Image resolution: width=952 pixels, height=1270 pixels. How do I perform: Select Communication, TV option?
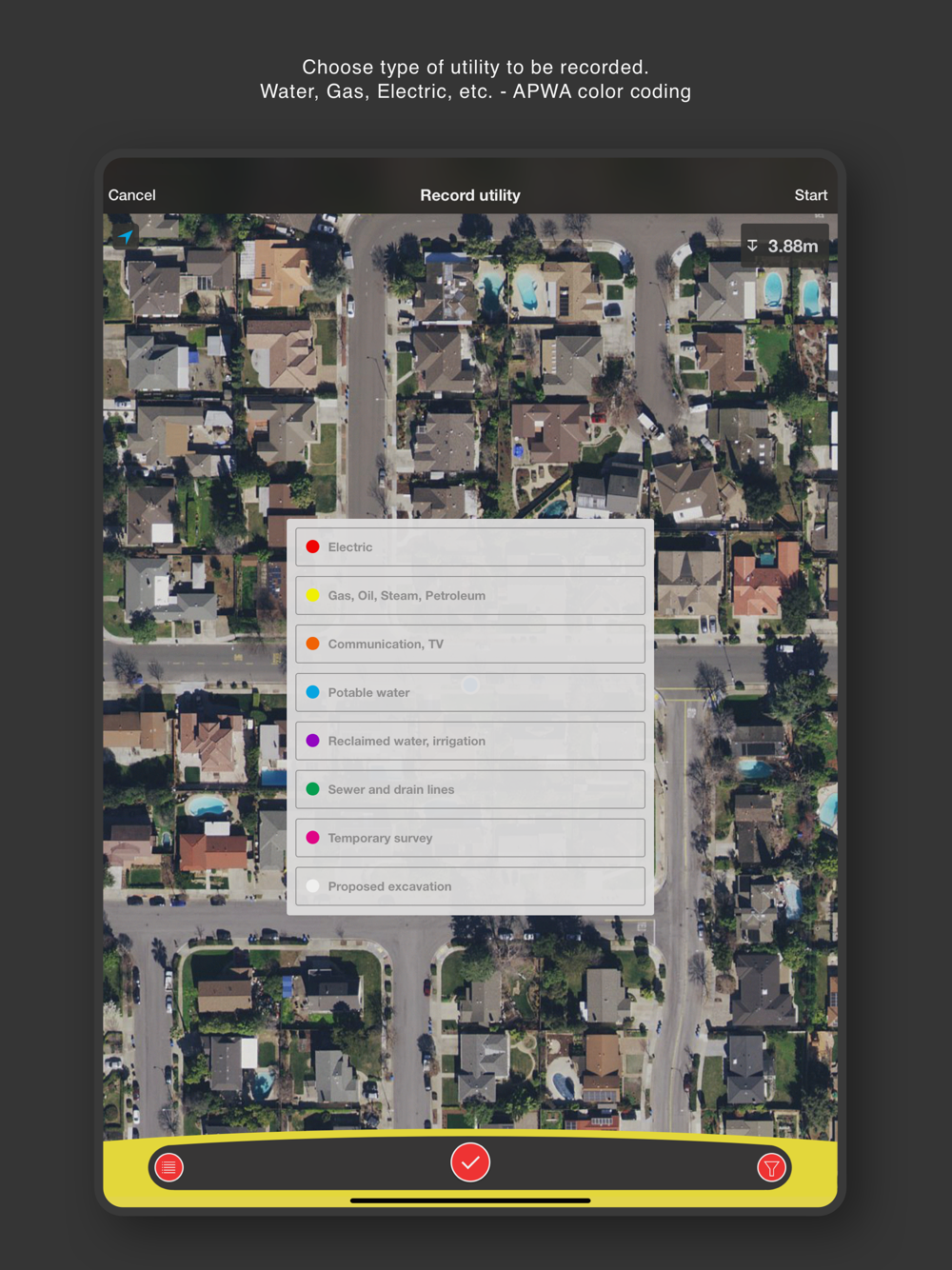pyautogui.click(x=470, y=645)
